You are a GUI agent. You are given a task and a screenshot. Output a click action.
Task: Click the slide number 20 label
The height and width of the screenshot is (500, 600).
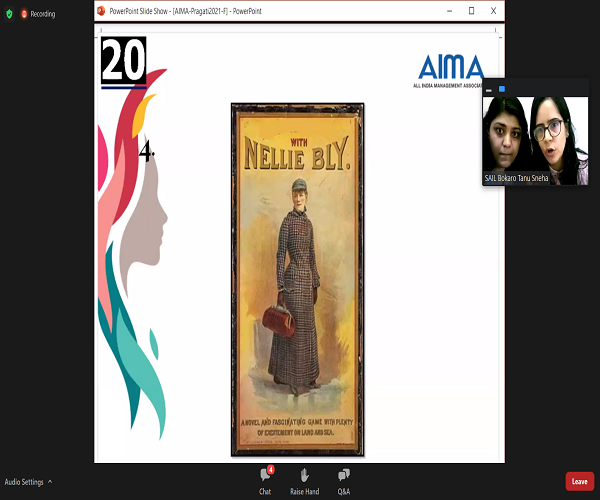(x=124, y=60)
